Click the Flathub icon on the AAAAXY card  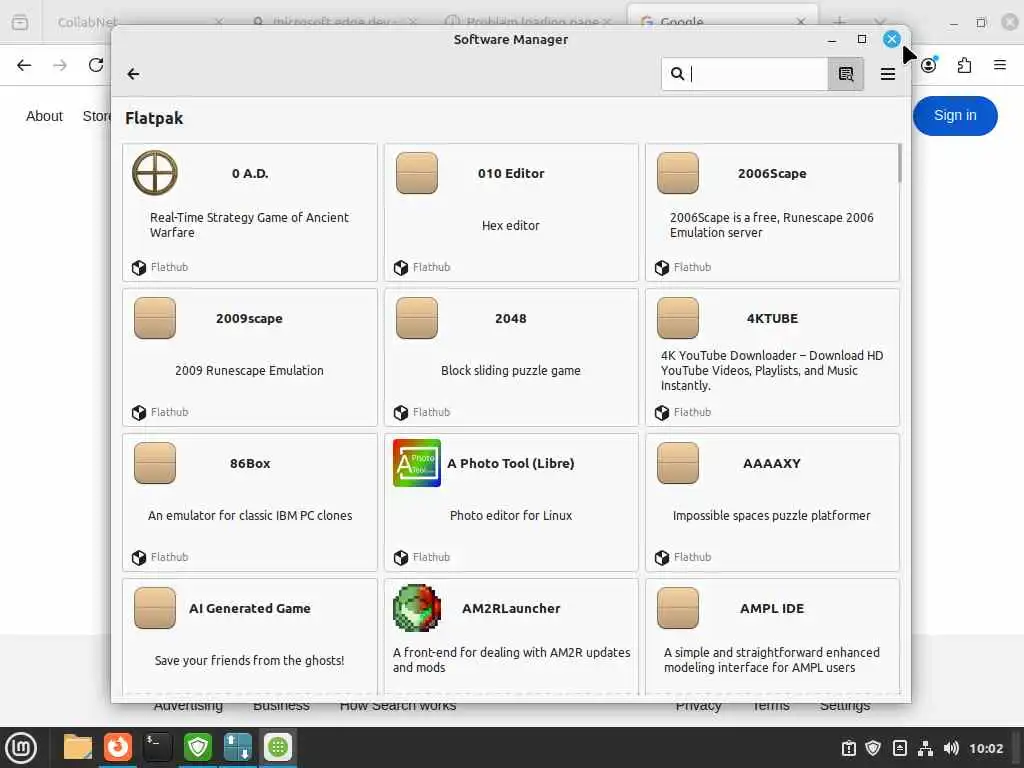[662, 558]
